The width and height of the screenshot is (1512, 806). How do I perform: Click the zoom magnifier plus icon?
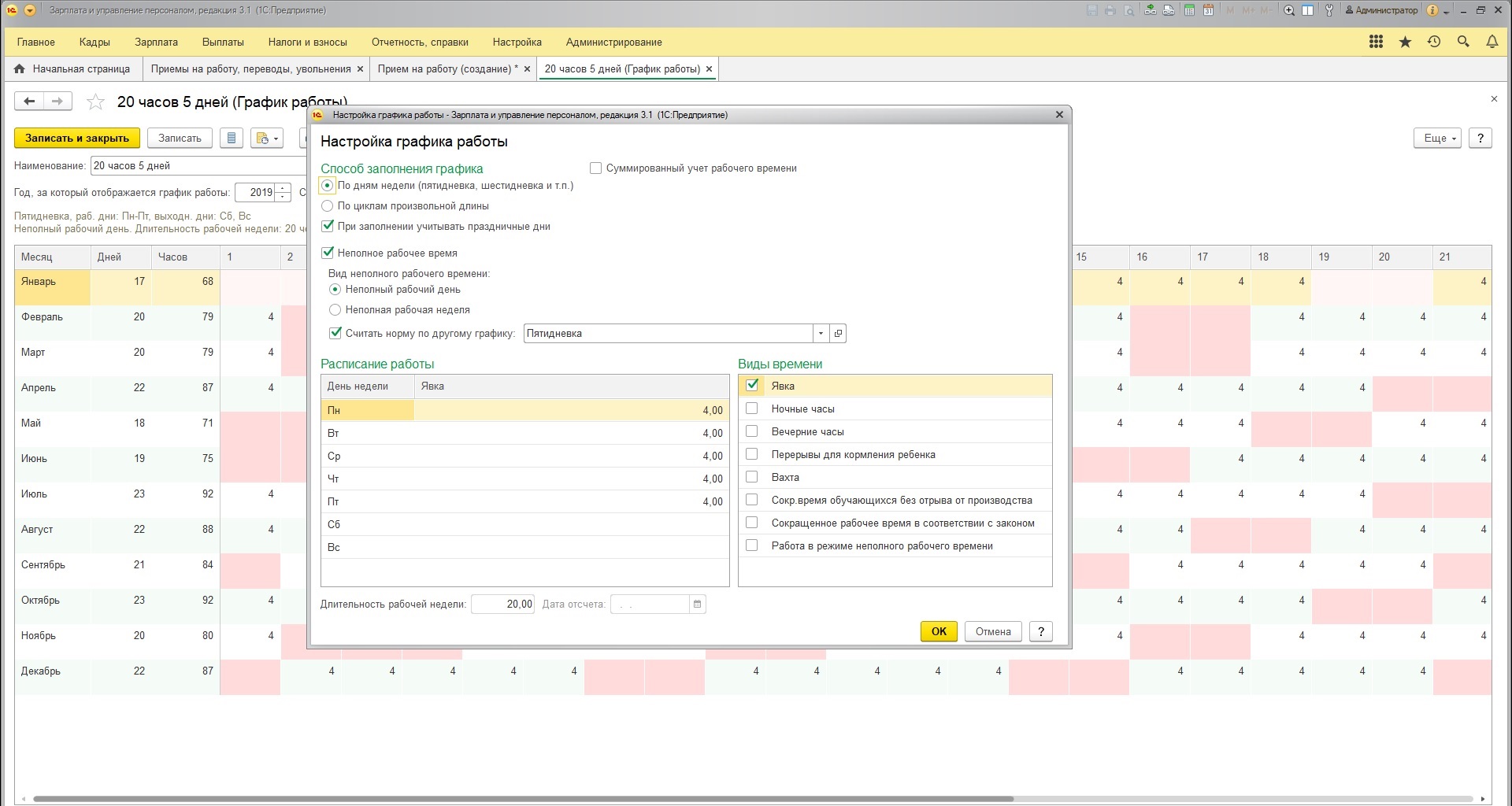[1289, 10]
